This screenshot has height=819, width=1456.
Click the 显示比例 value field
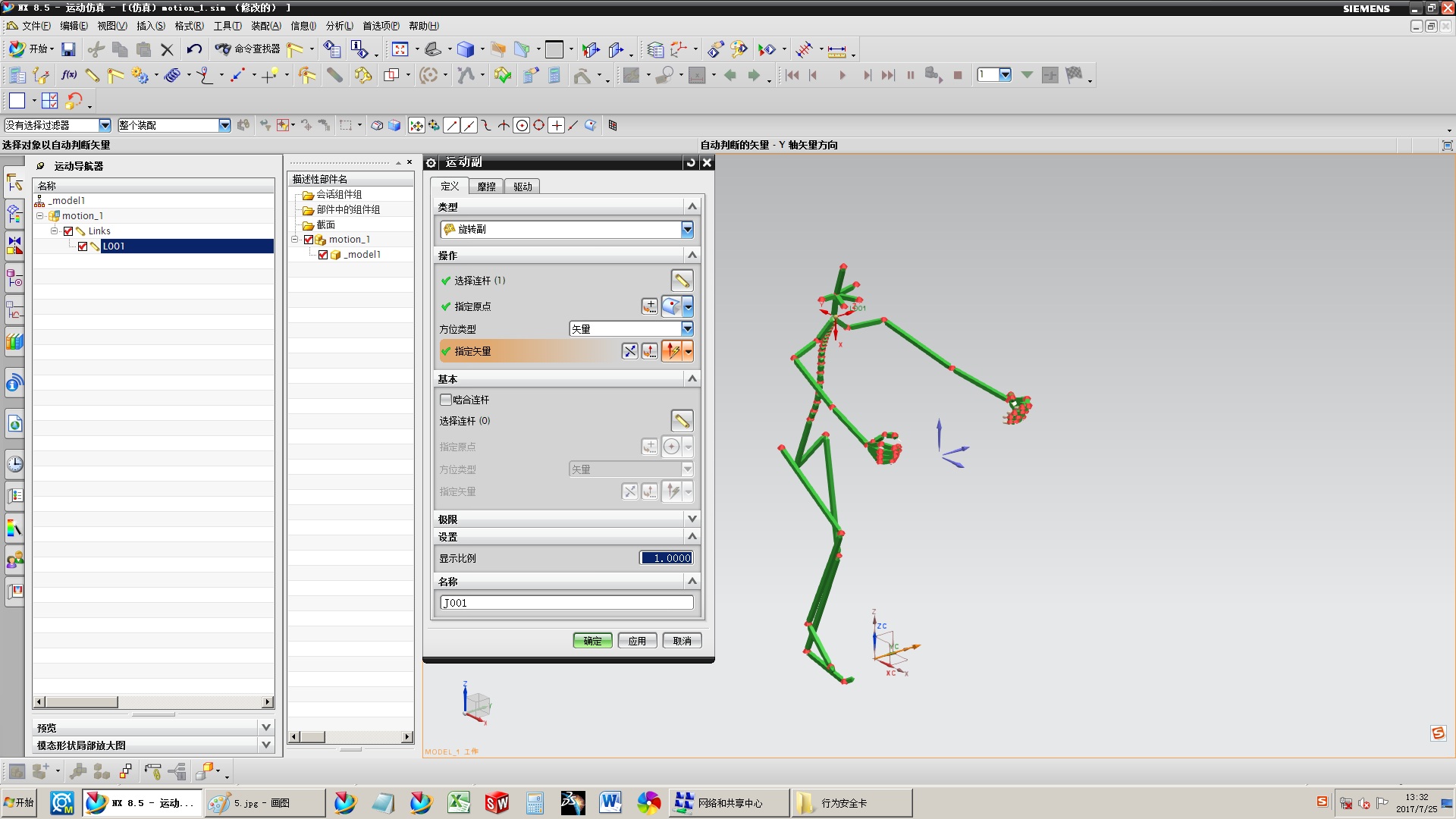666,558
